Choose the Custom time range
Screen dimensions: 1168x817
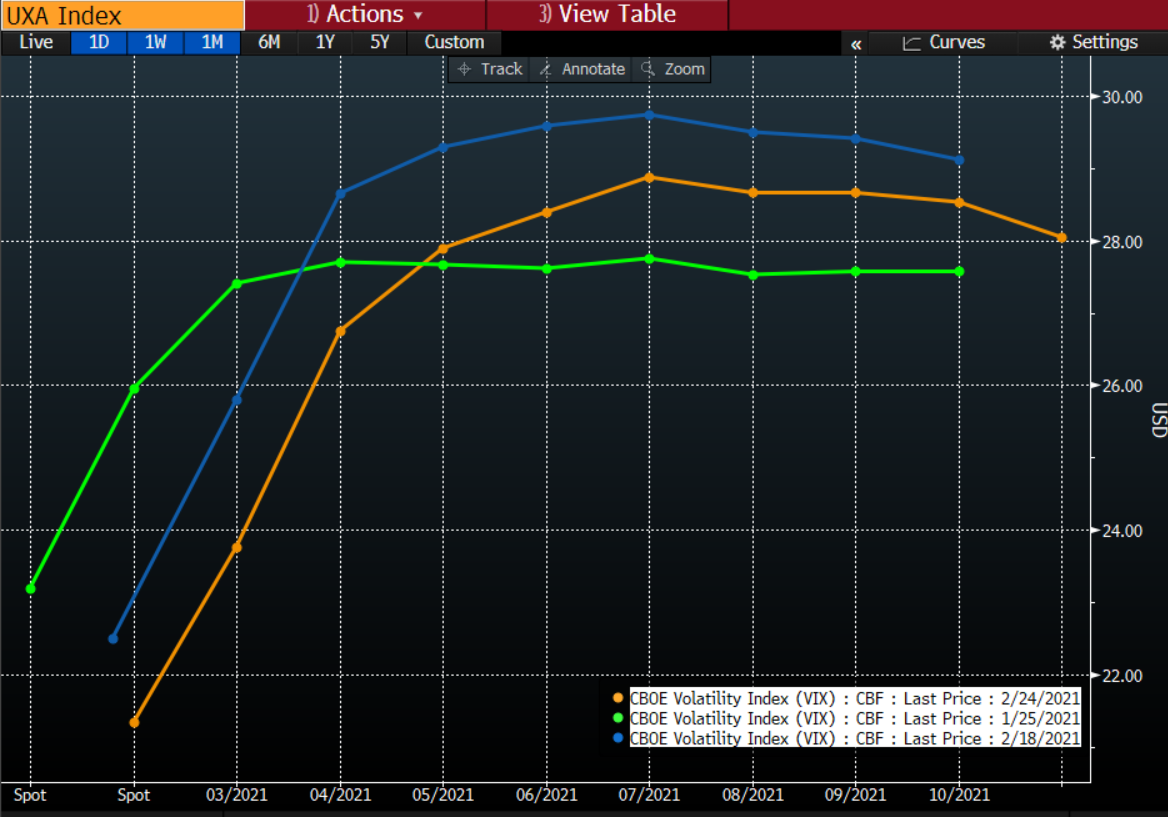click(454, 42)
